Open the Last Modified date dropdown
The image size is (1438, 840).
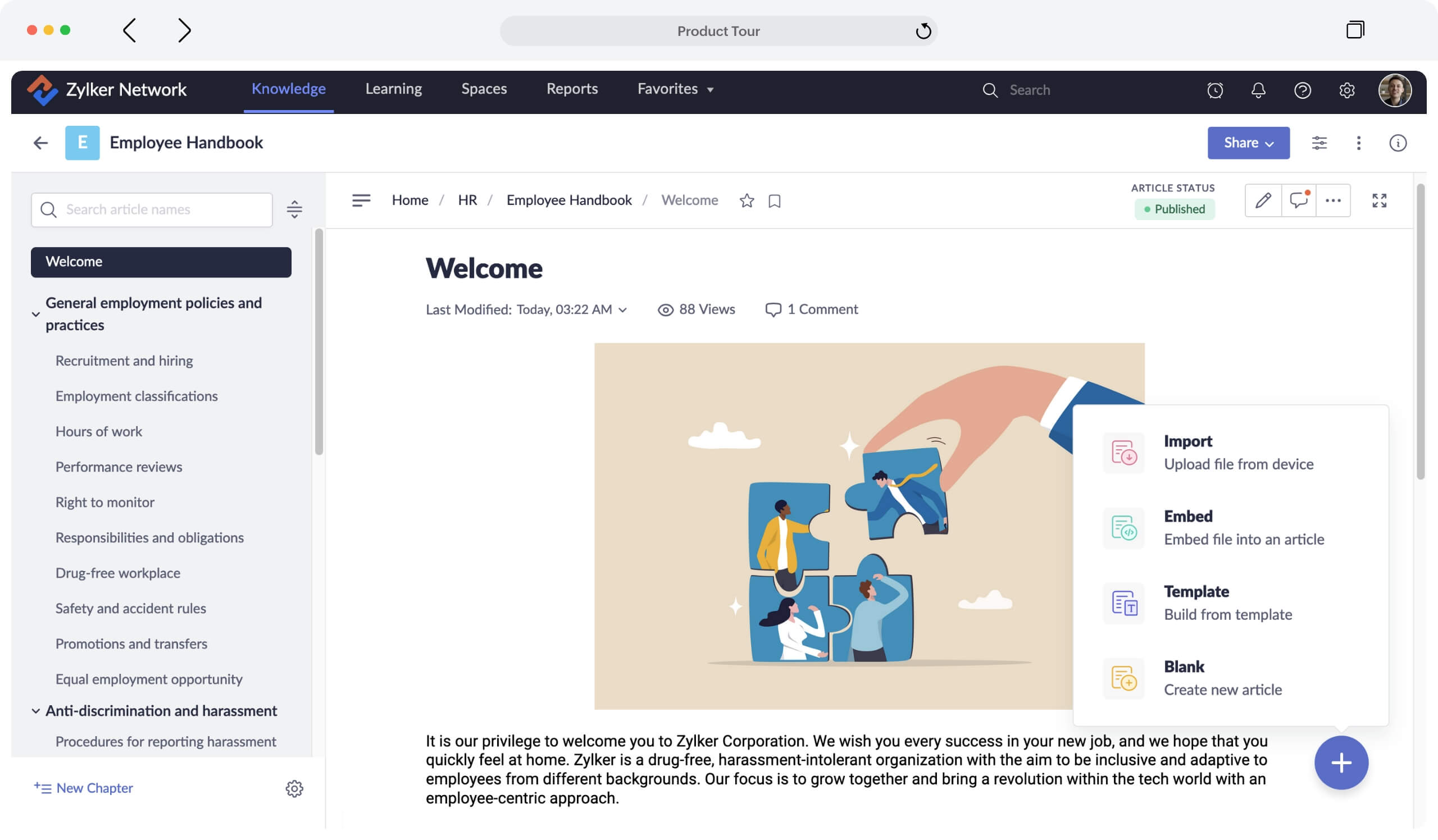coord(622,309)
